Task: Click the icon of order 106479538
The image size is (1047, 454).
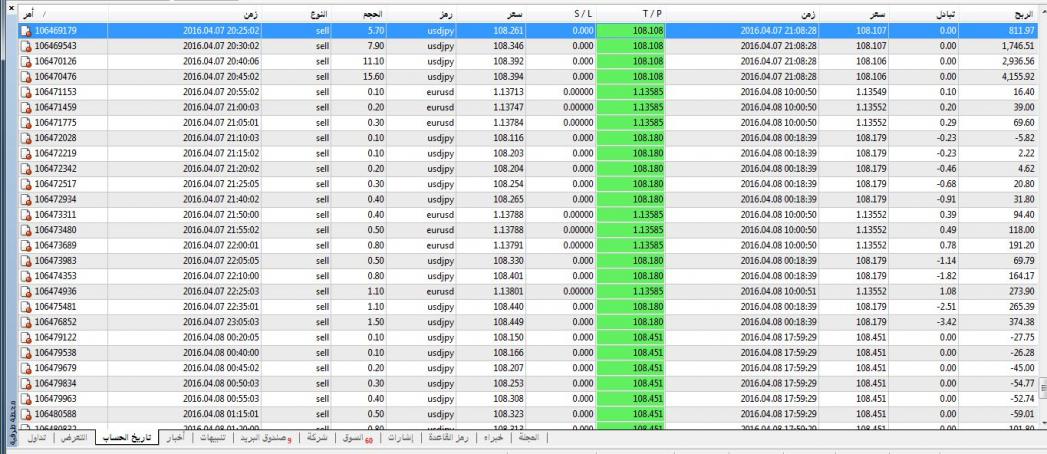Action: coord(26,353)
